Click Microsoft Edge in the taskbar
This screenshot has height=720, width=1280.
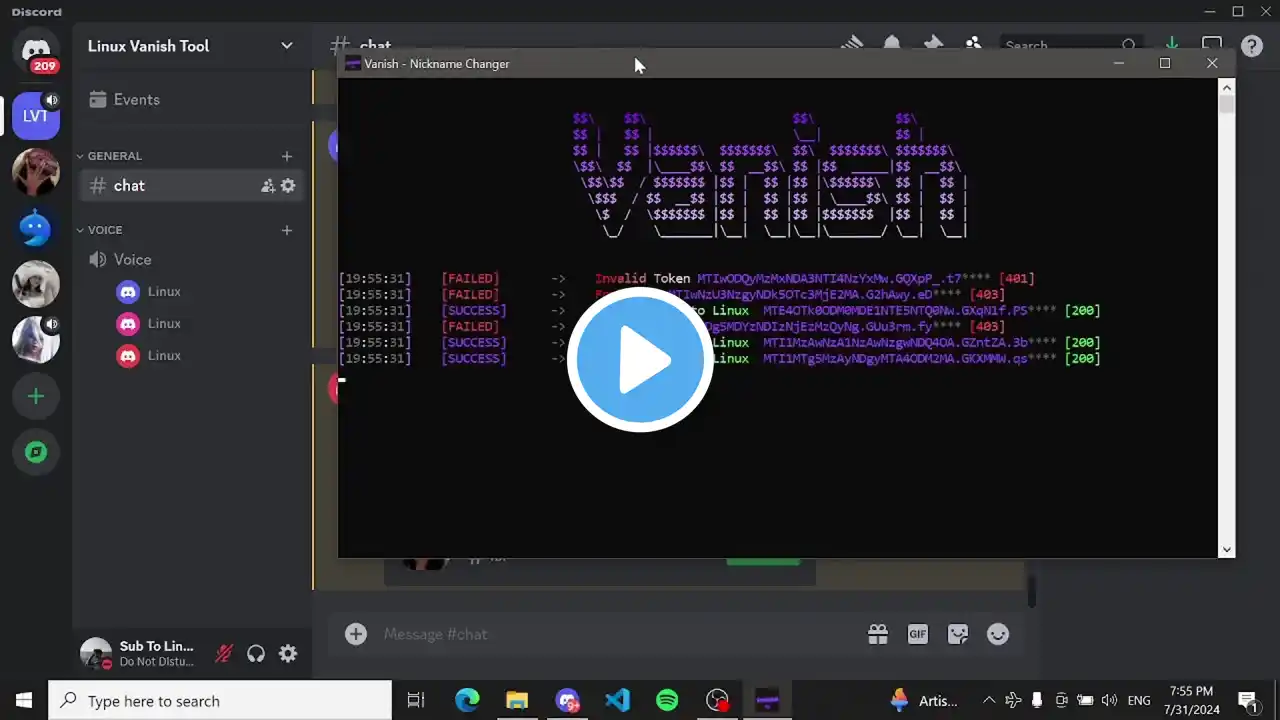[467, 701]
